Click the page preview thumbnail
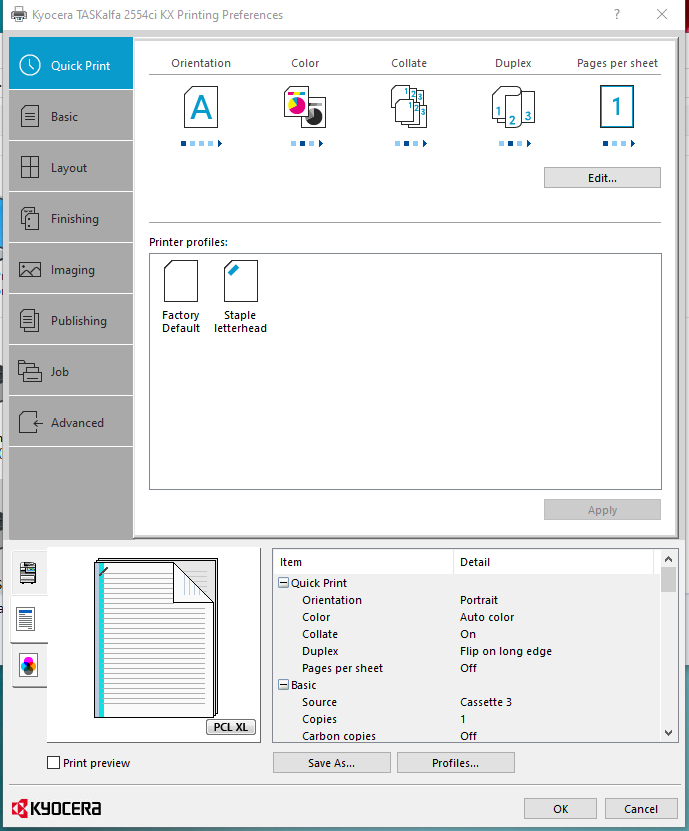Screen dimensions: 689x831 click(156, 638)
